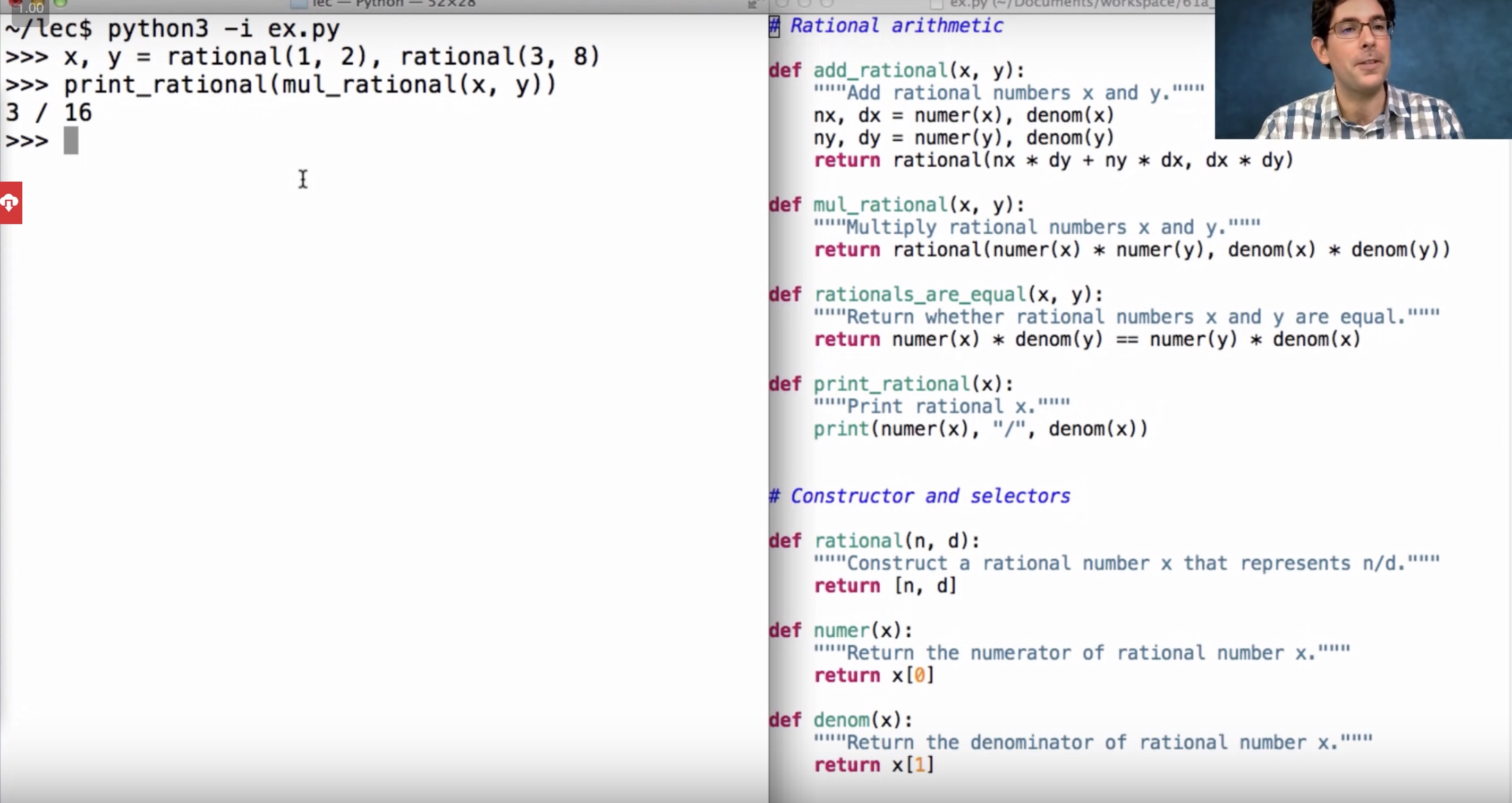The height and width of the screenshot is (803, 1512).
Task: Click the 'Multiply rational numbers x and y.' docstring
Action: [x=1037, y=228]
